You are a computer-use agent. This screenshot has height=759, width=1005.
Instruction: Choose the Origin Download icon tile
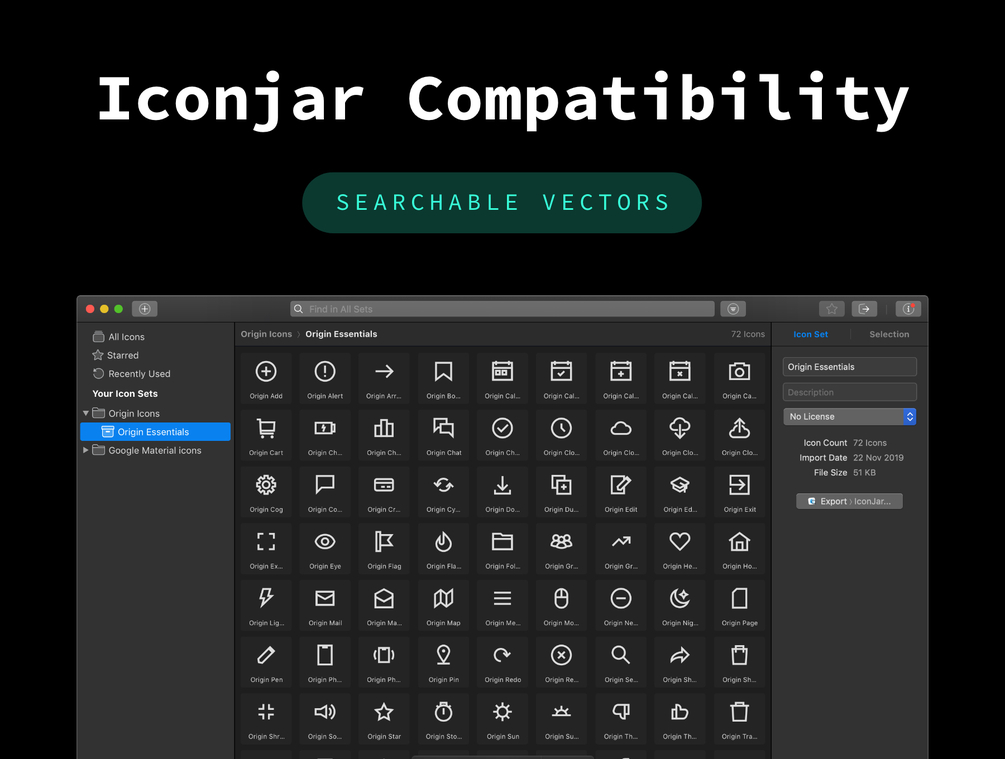click(502, 492)
